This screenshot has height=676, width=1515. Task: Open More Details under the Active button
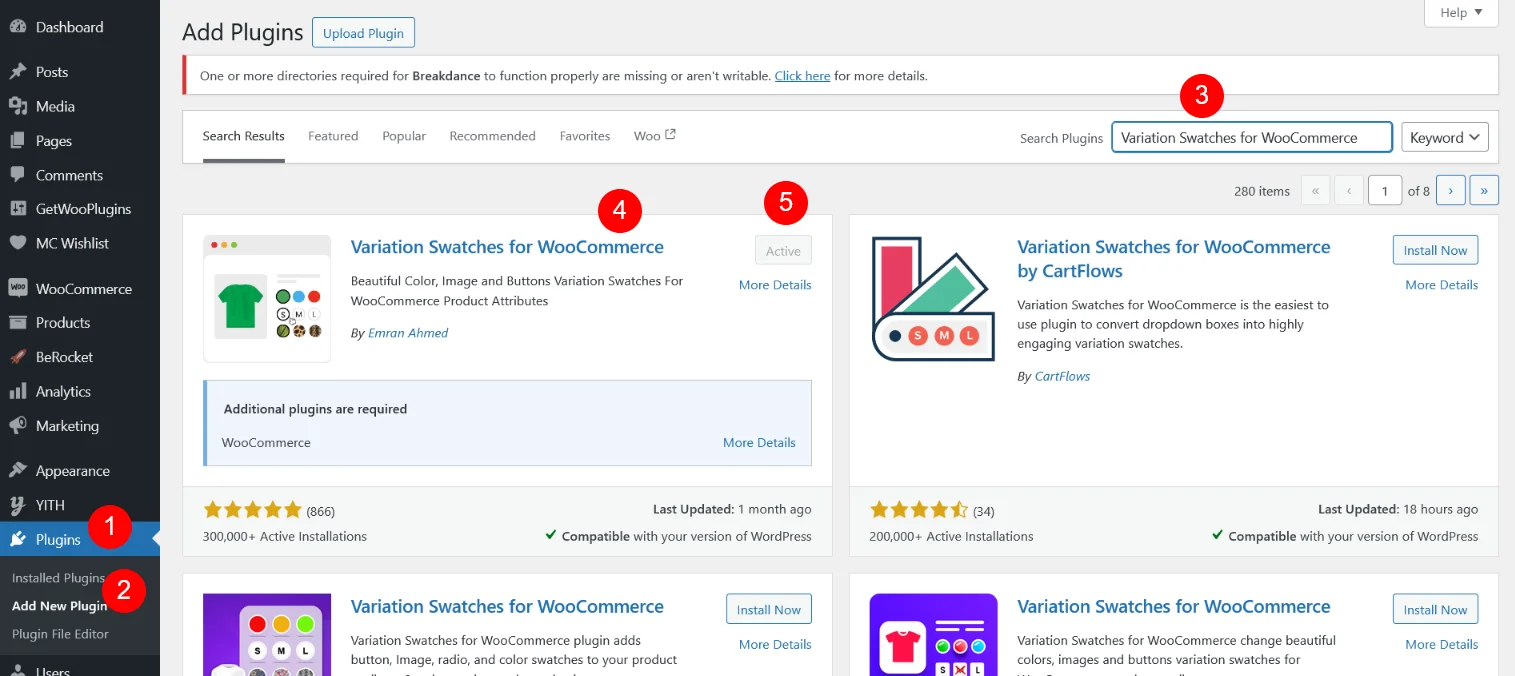[x=775, y=285]
